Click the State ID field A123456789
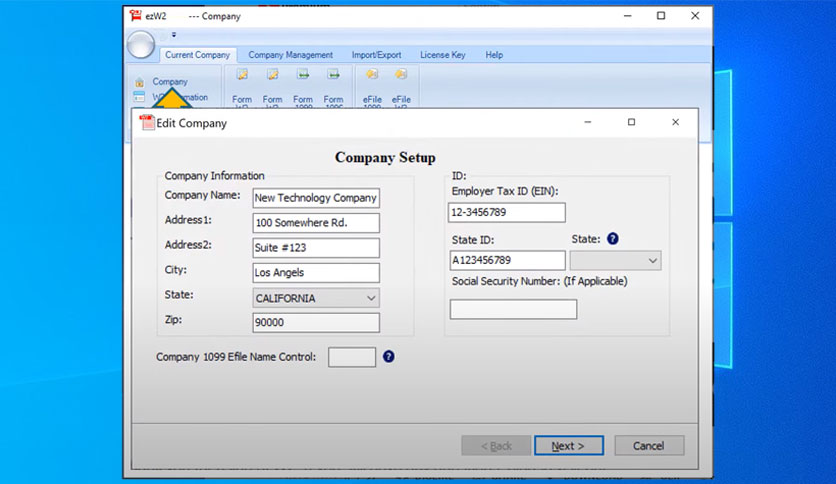 508,260
